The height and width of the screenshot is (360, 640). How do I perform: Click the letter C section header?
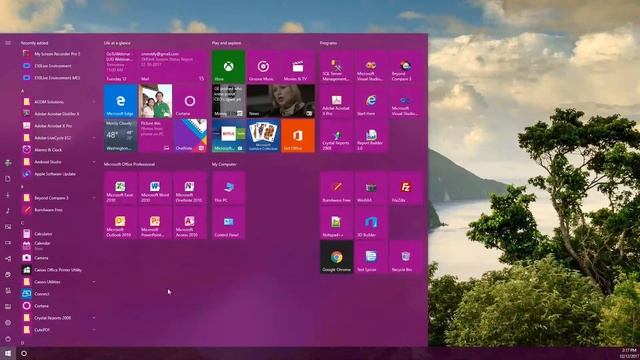click(x=22, y=223)
